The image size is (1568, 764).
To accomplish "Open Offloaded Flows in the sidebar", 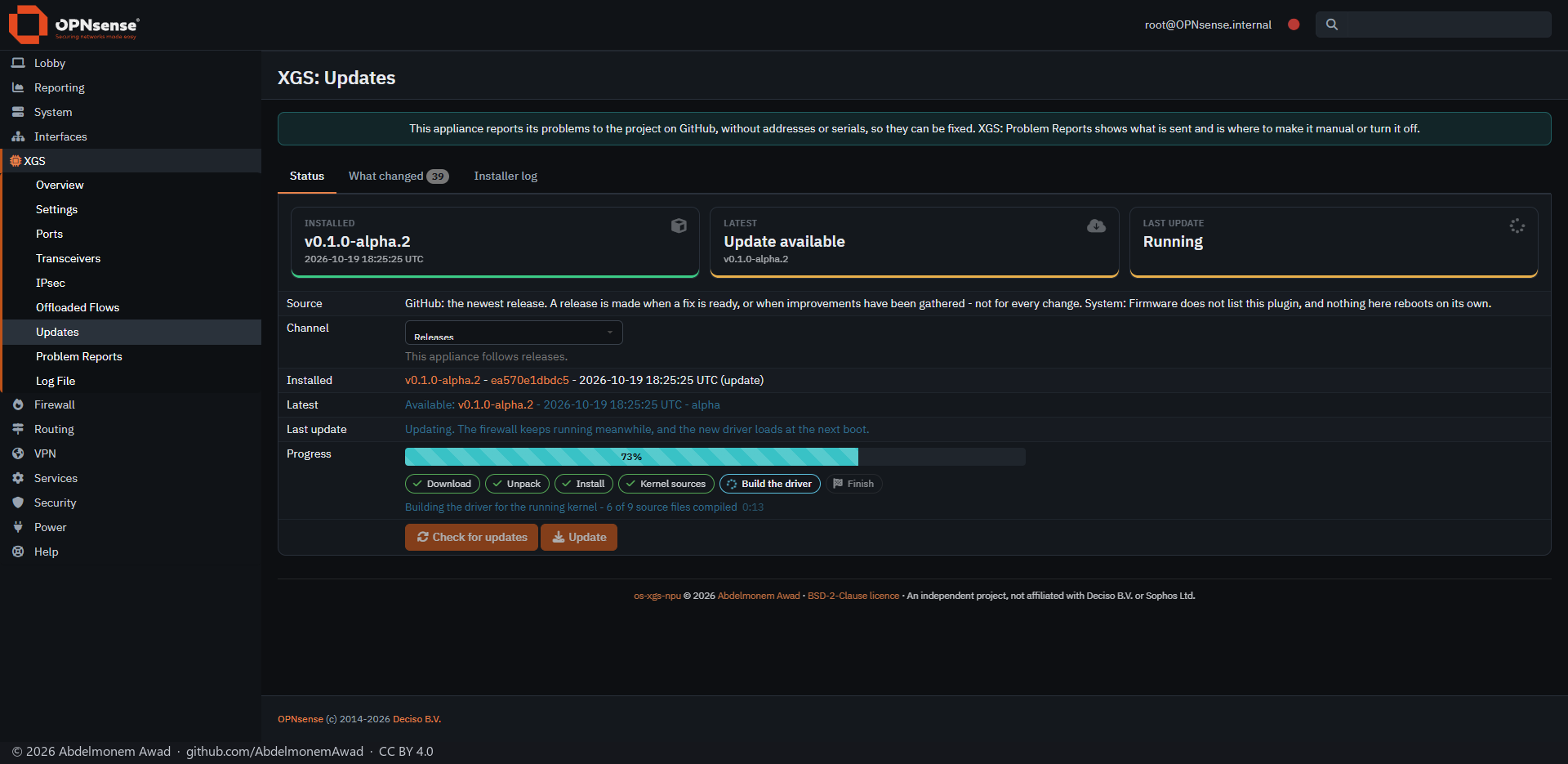I will (132, 307).
